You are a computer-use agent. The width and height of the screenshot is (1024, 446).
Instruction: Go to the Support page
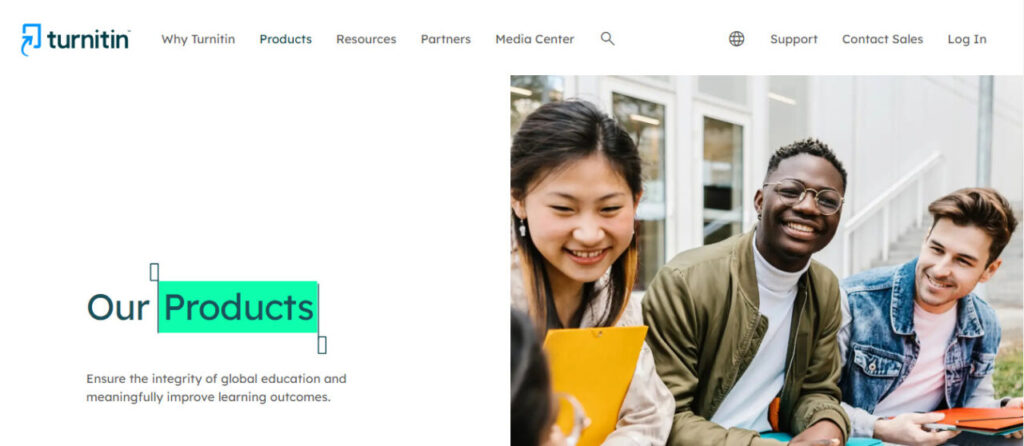[x=793, y=39]
